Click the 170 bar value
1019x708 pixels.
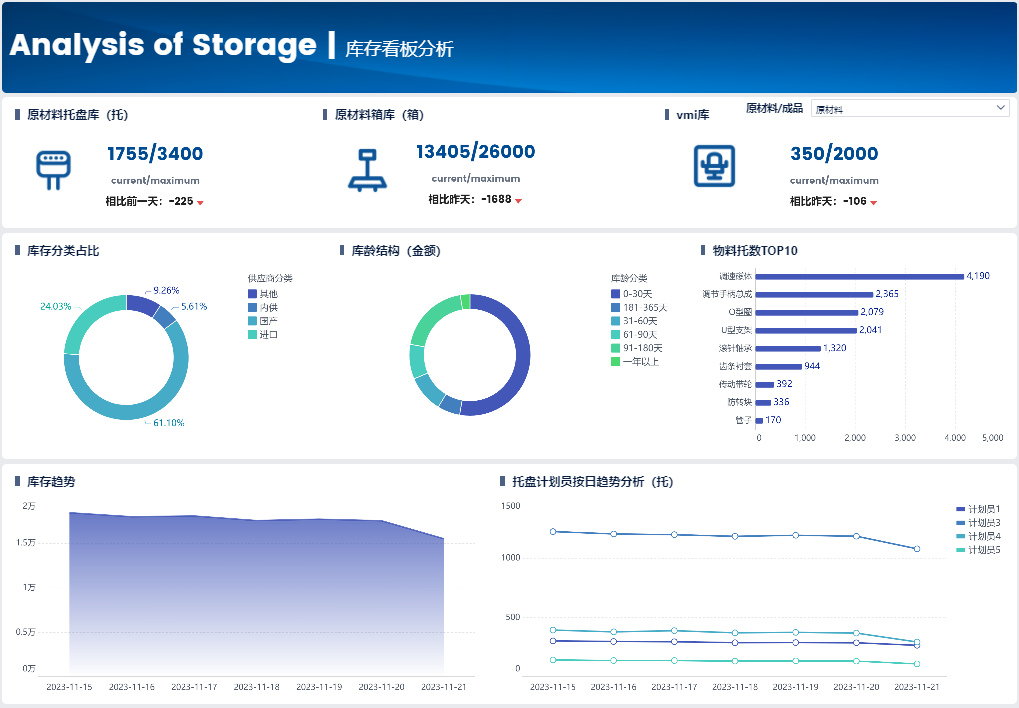coord(773,420)
